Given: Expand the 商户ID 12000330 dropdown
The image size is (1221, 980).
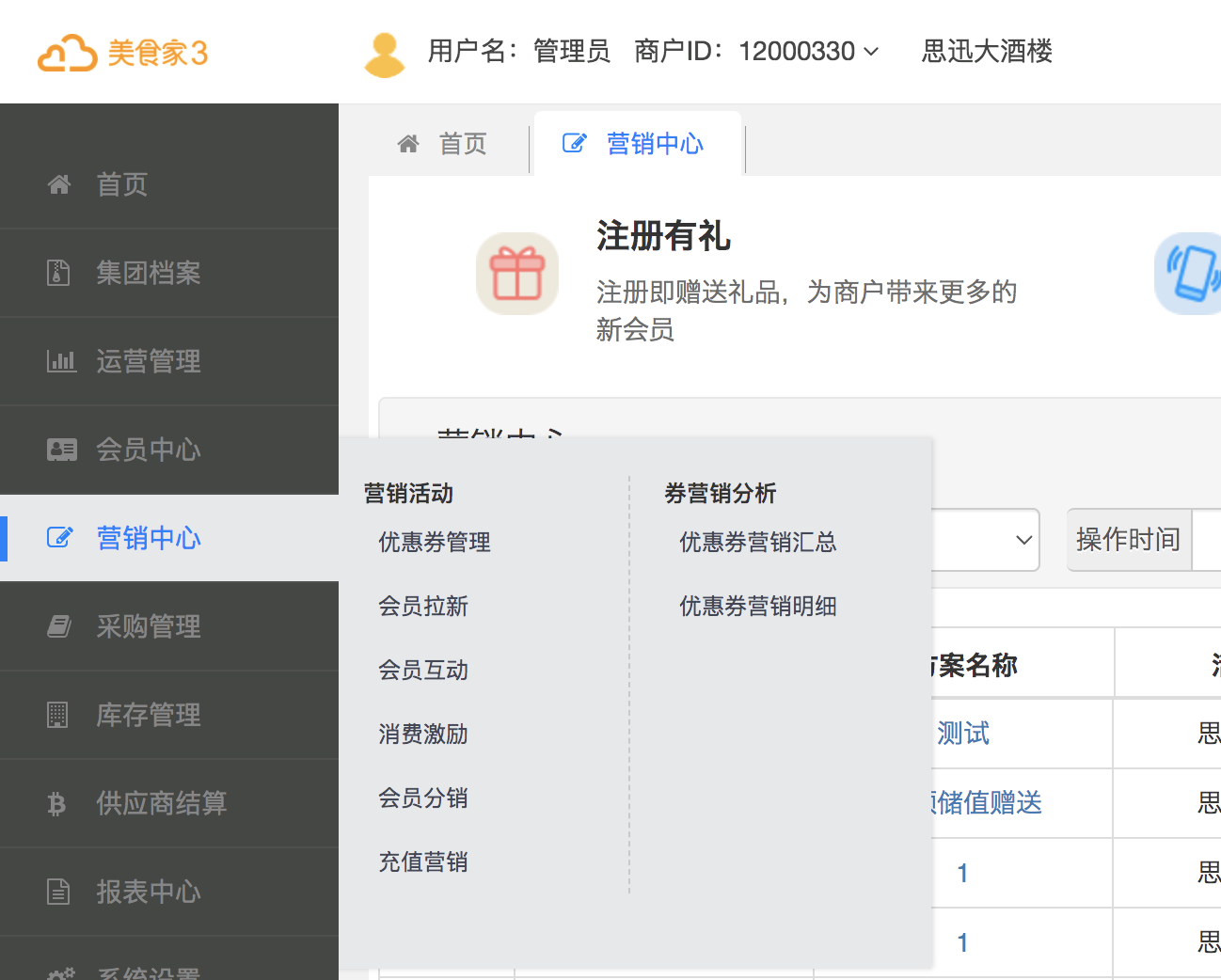Looking at the screenshot, I should click(870, 52).
